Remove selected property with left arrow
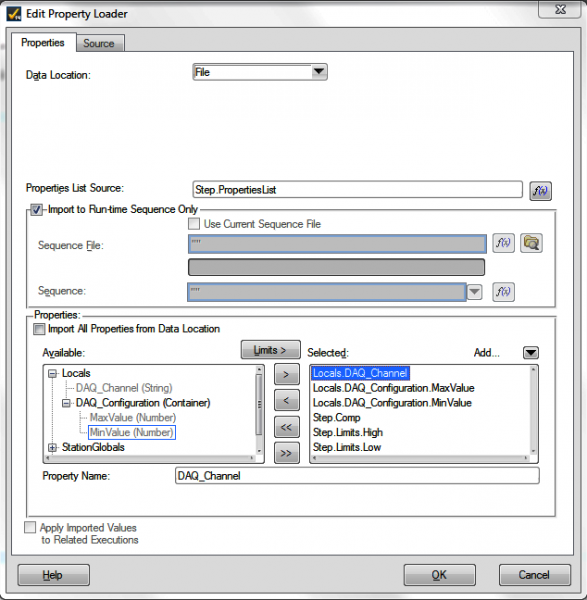 pos(287,401)
